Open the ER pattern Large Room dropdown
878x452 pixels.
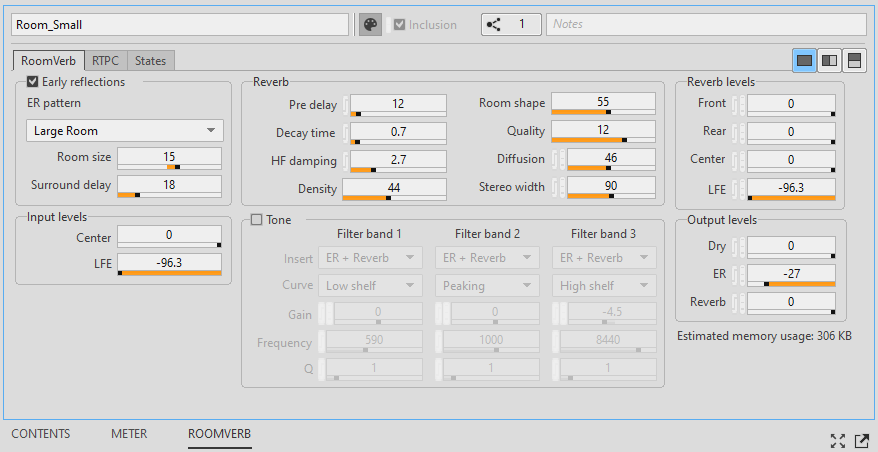(x=124, y=131)
